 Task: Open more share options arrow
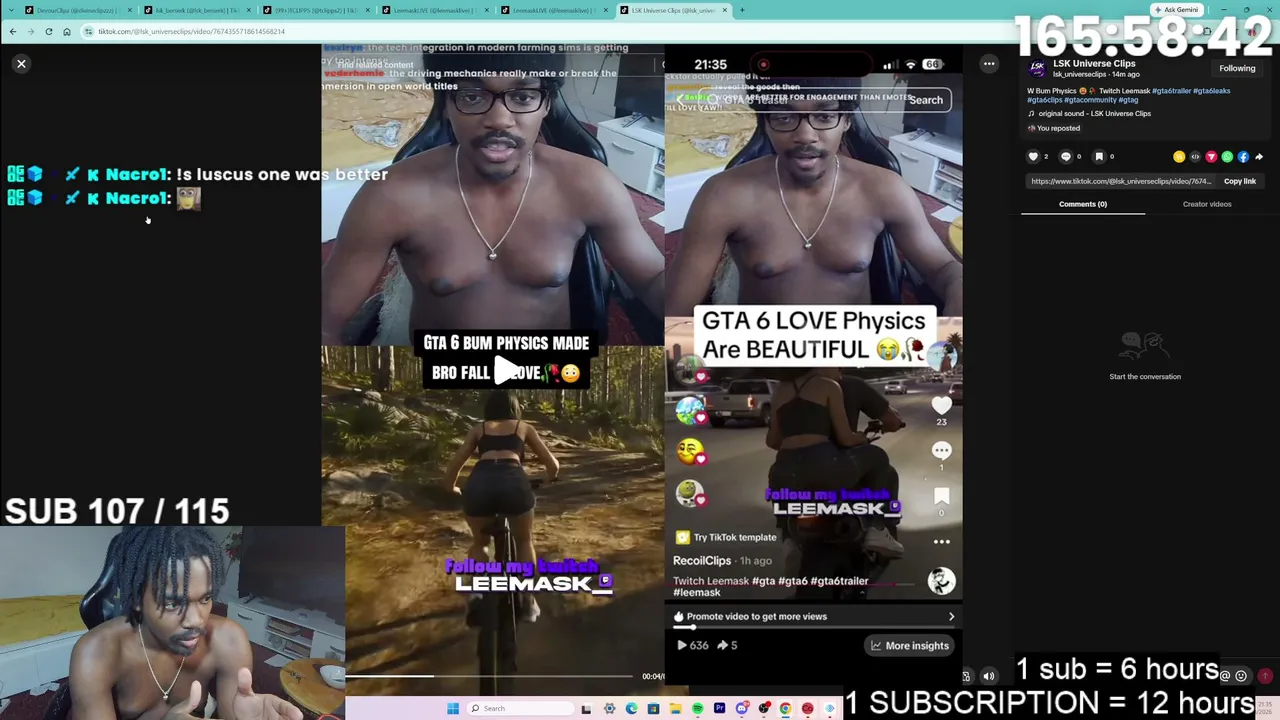click(1259, 157)
